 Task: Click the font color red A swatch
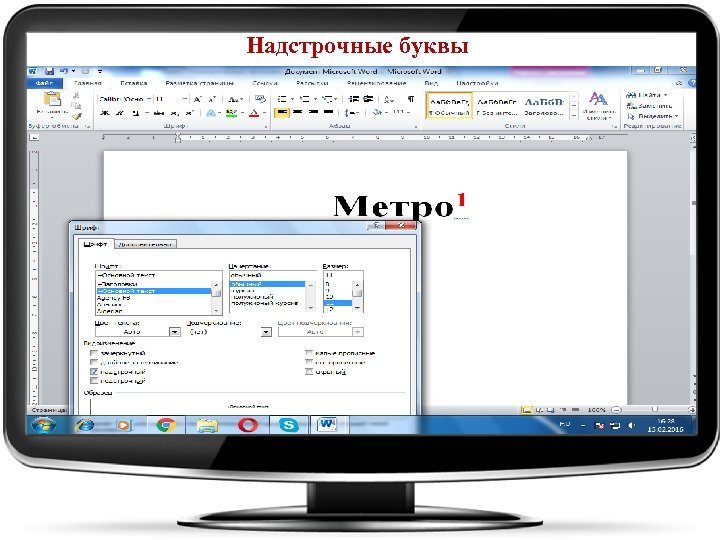pyautogui.click(x=253, y=113)
